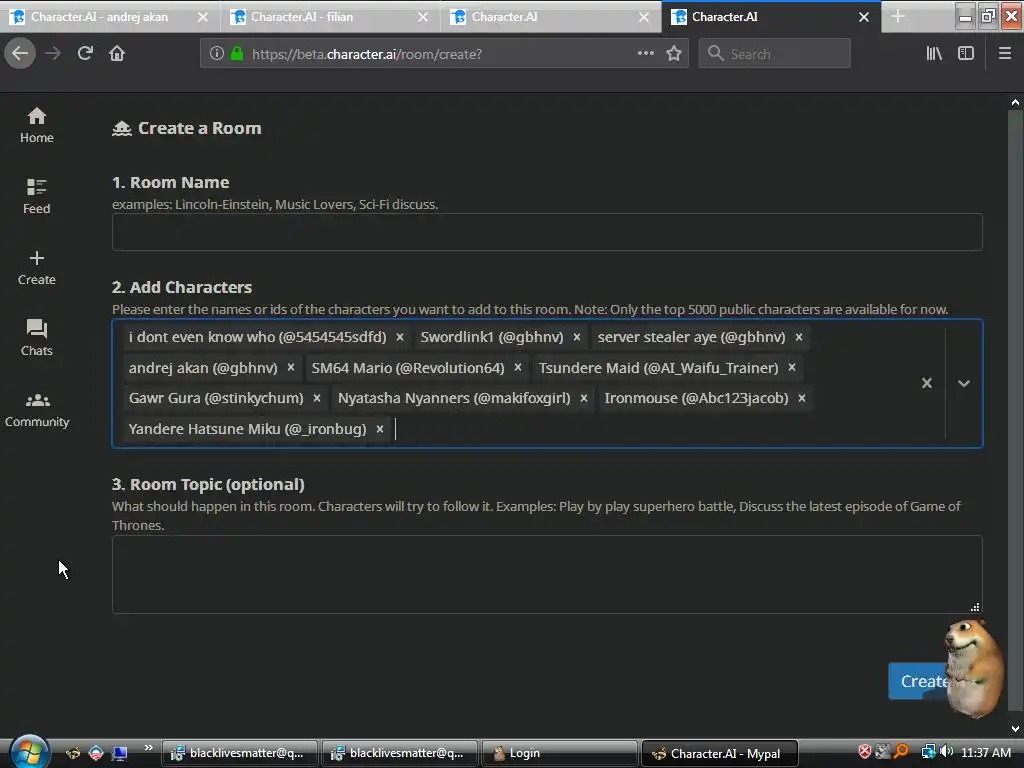The height and width of the screenshot is (768, 1024).
Task: Open the Windows Start orb
Action: 28,752
